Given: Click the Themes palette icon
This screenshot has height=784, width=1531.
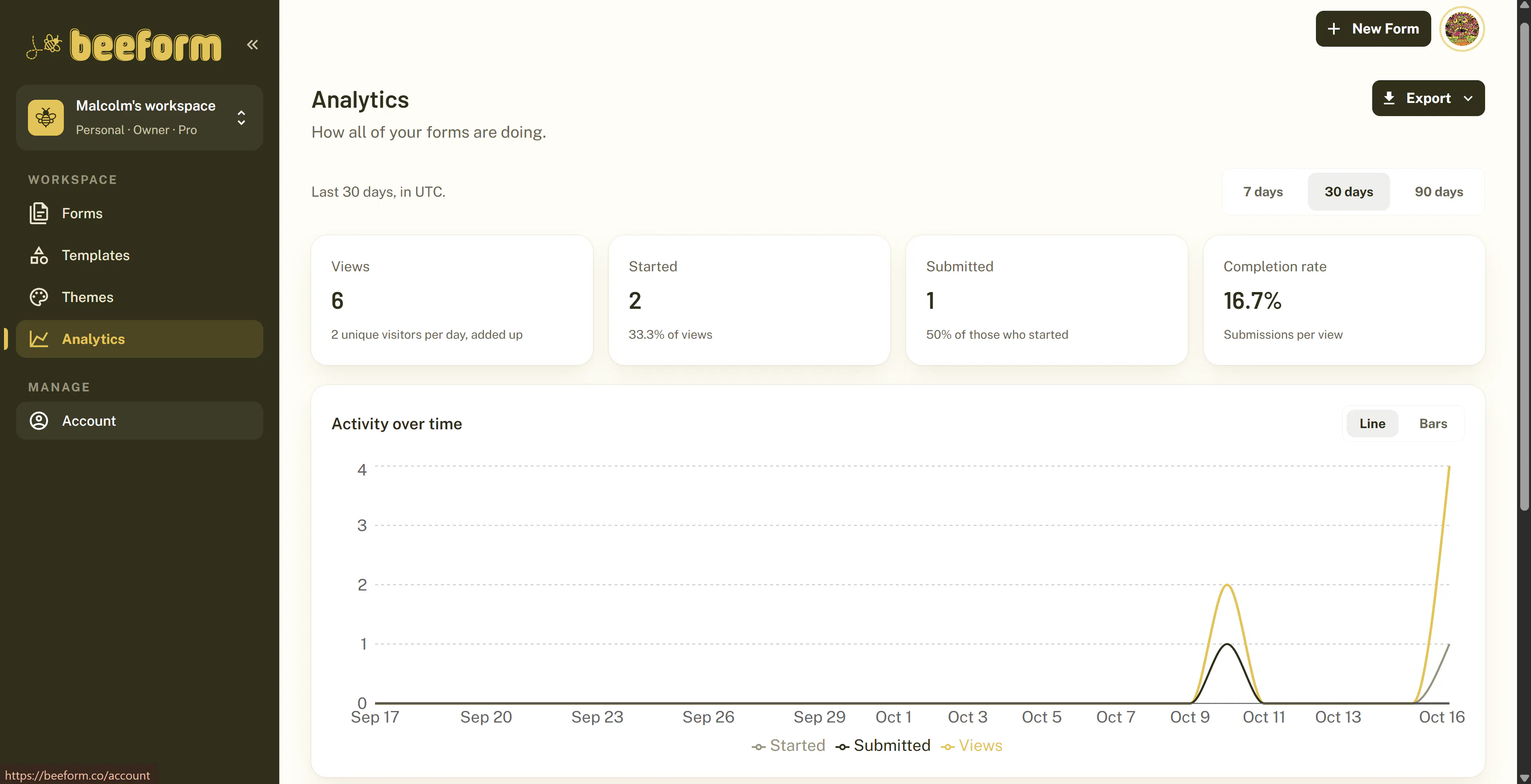Looking at the screenshot, I should pos(39,297).
